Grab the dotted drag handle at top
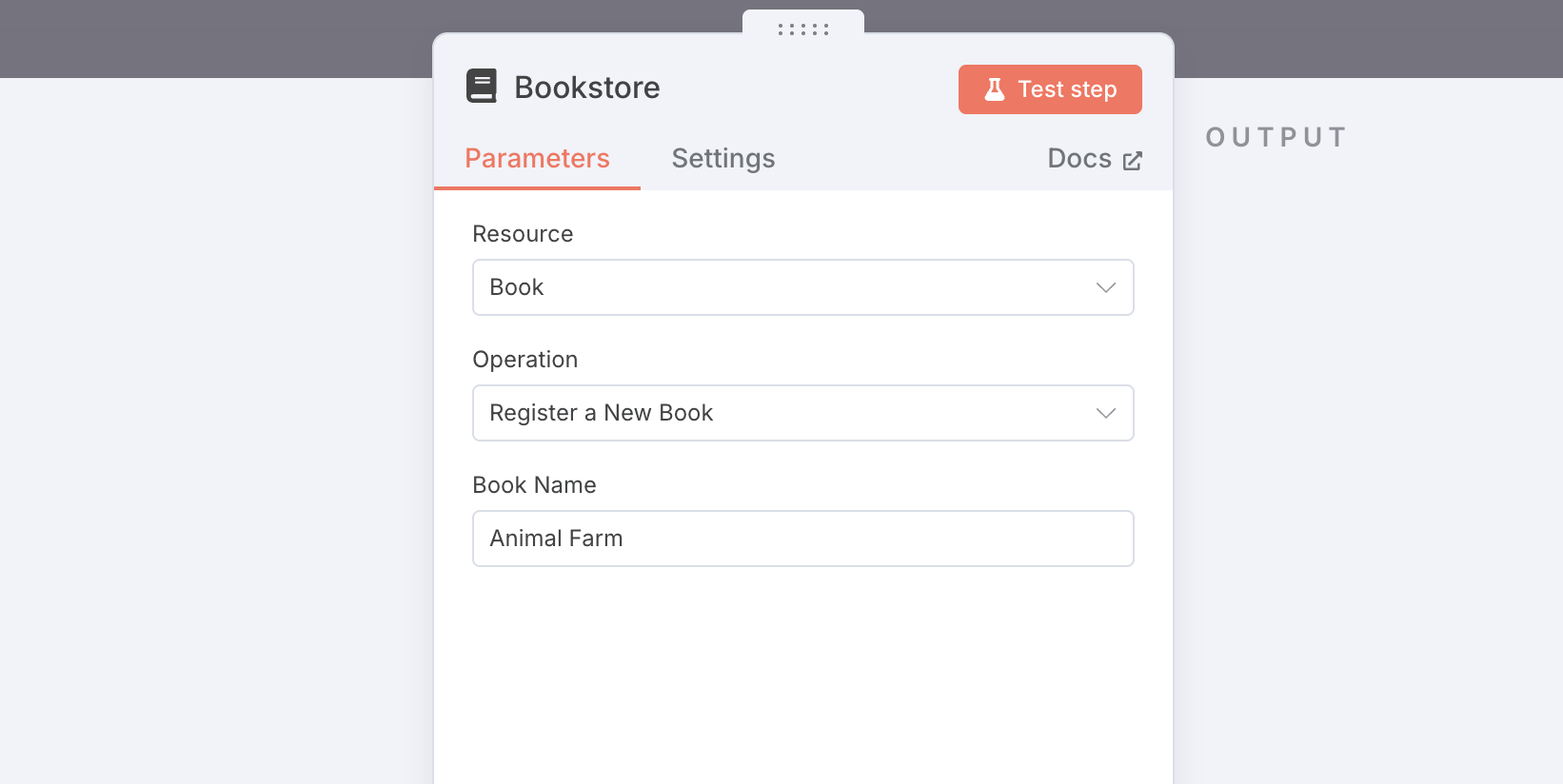 coord(803,29)
